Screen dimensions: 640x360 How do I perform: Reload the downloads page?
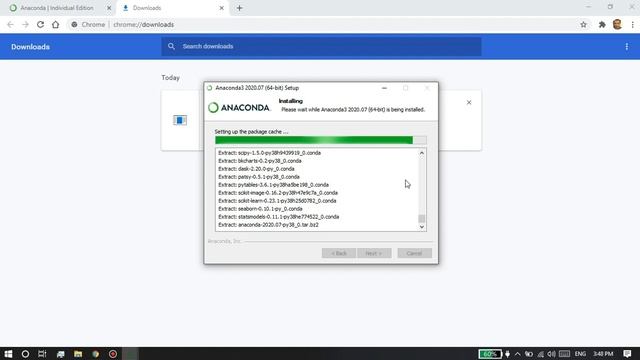pos(40,24)
